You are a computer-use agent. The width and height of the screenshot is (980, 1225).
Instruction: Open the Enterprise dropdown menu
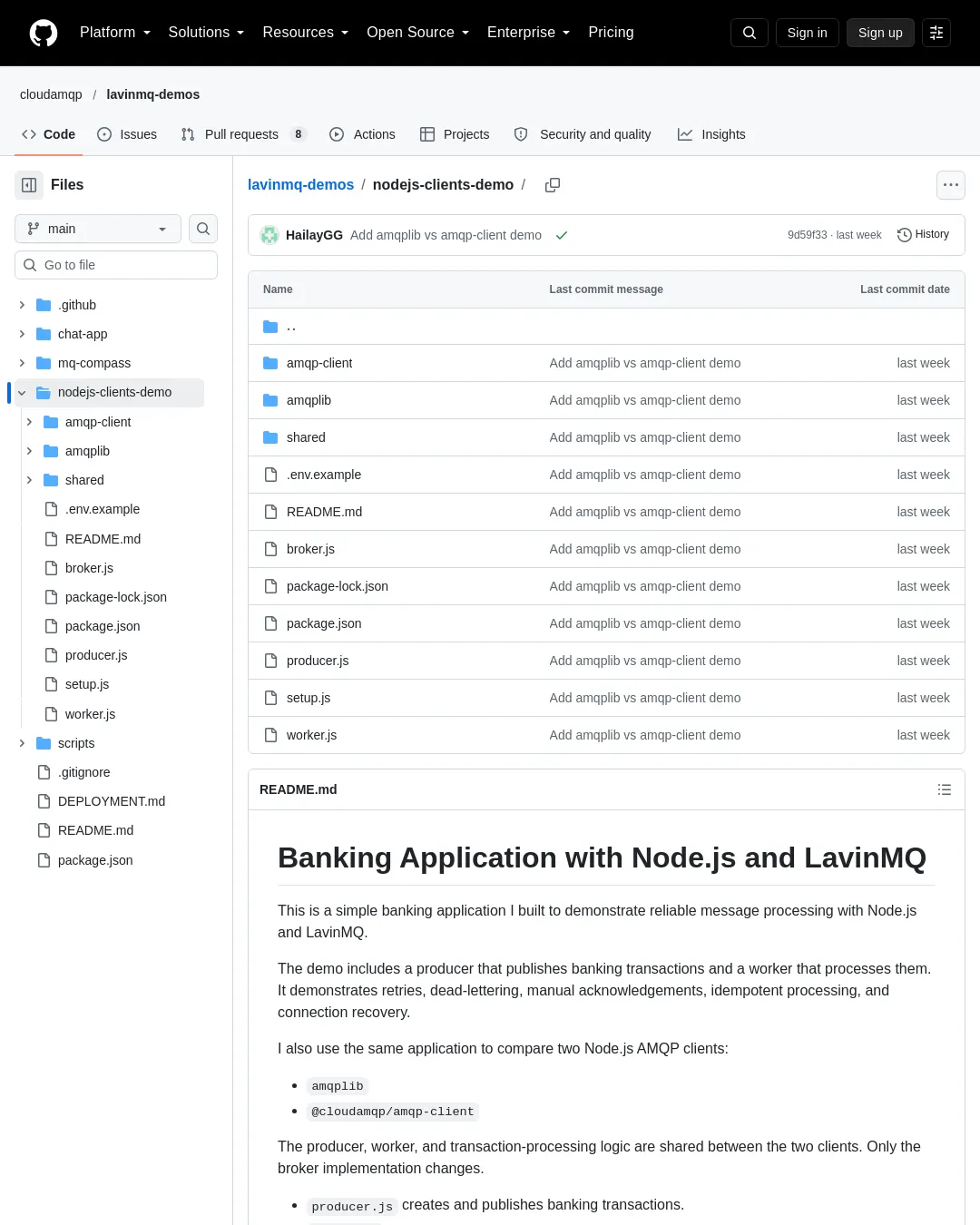click(529, 33)
